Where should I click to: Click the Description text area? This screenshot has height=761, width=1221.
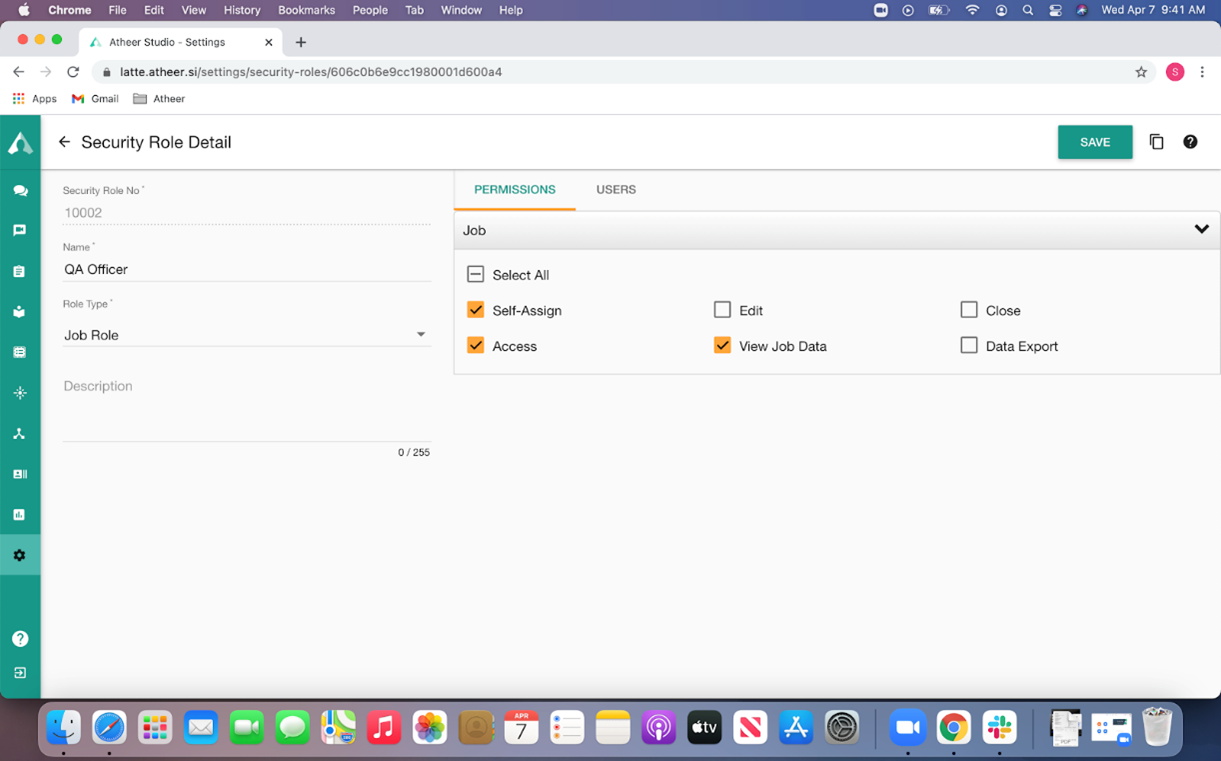pos(247,408)
